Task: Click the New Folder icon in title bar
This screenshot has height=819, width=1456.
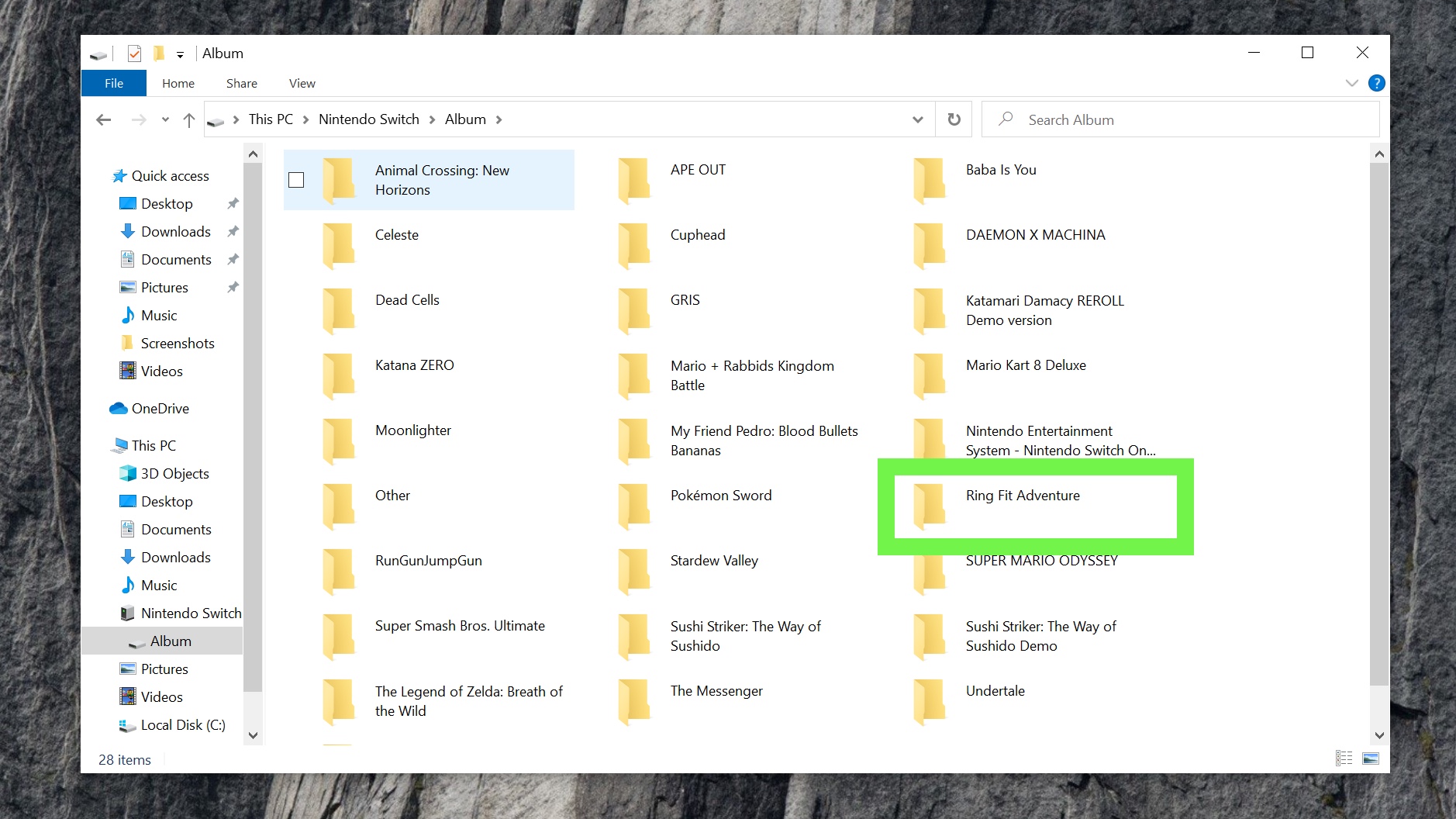Action: [x=159, y=54]
